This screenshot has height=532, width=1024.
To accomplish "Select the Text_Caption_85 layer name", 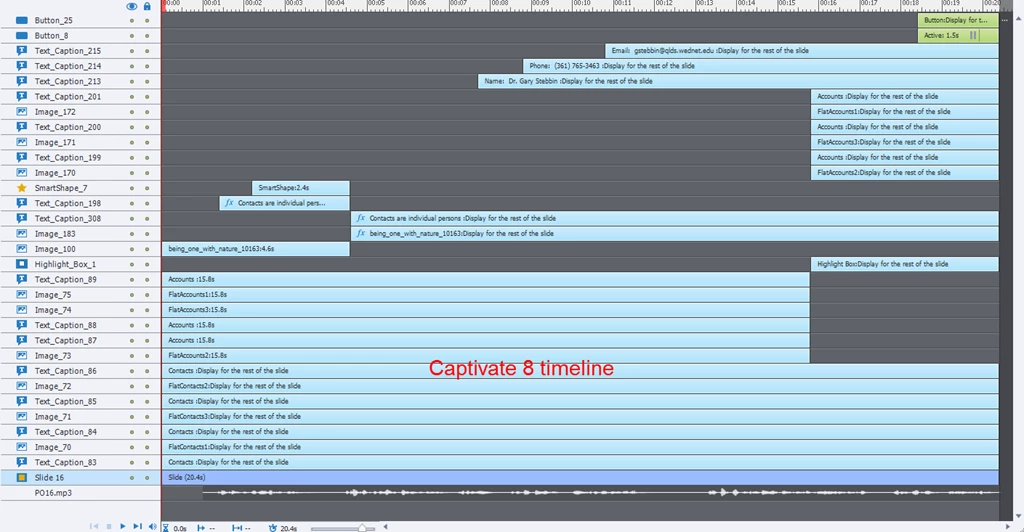I will pyautogui.click(x=65, y=401).
